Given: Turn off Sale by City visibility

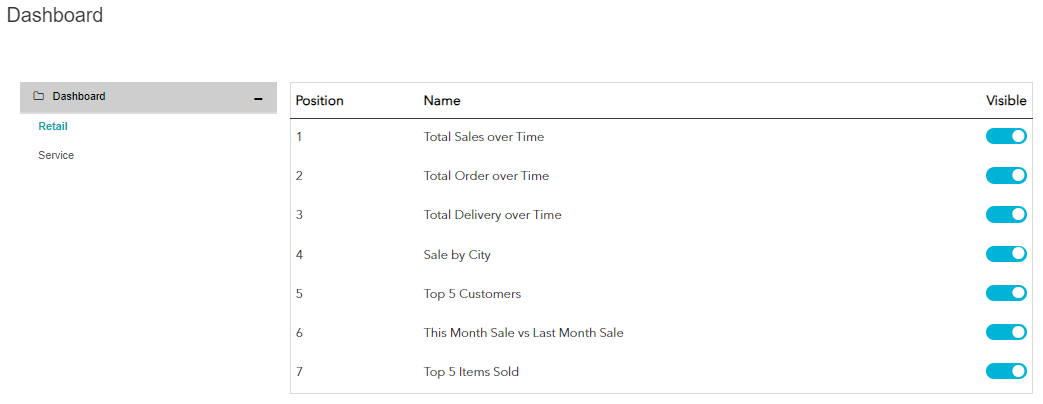Looking at the screenshot, I should click(x=1006, y=254).
